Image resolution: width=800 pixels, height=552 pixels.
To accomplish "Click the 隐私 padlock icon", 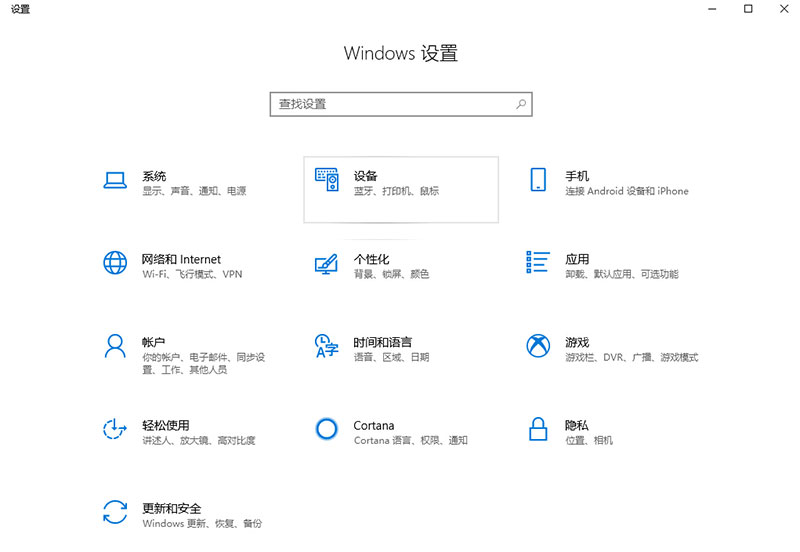I will pyautogui.click(x=538, y=429).
